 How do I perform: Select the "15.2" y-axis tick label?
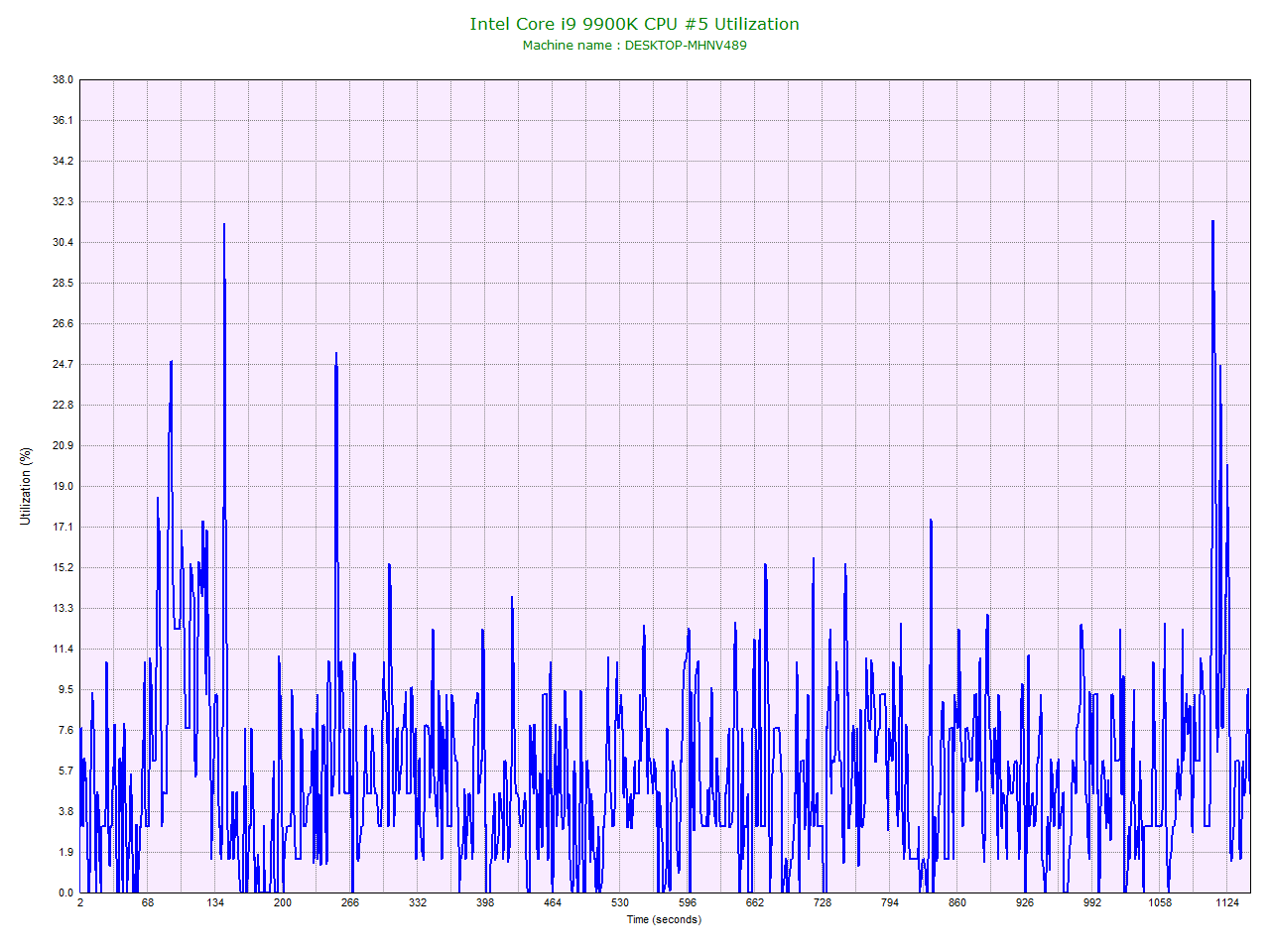(x=63, y=568)
